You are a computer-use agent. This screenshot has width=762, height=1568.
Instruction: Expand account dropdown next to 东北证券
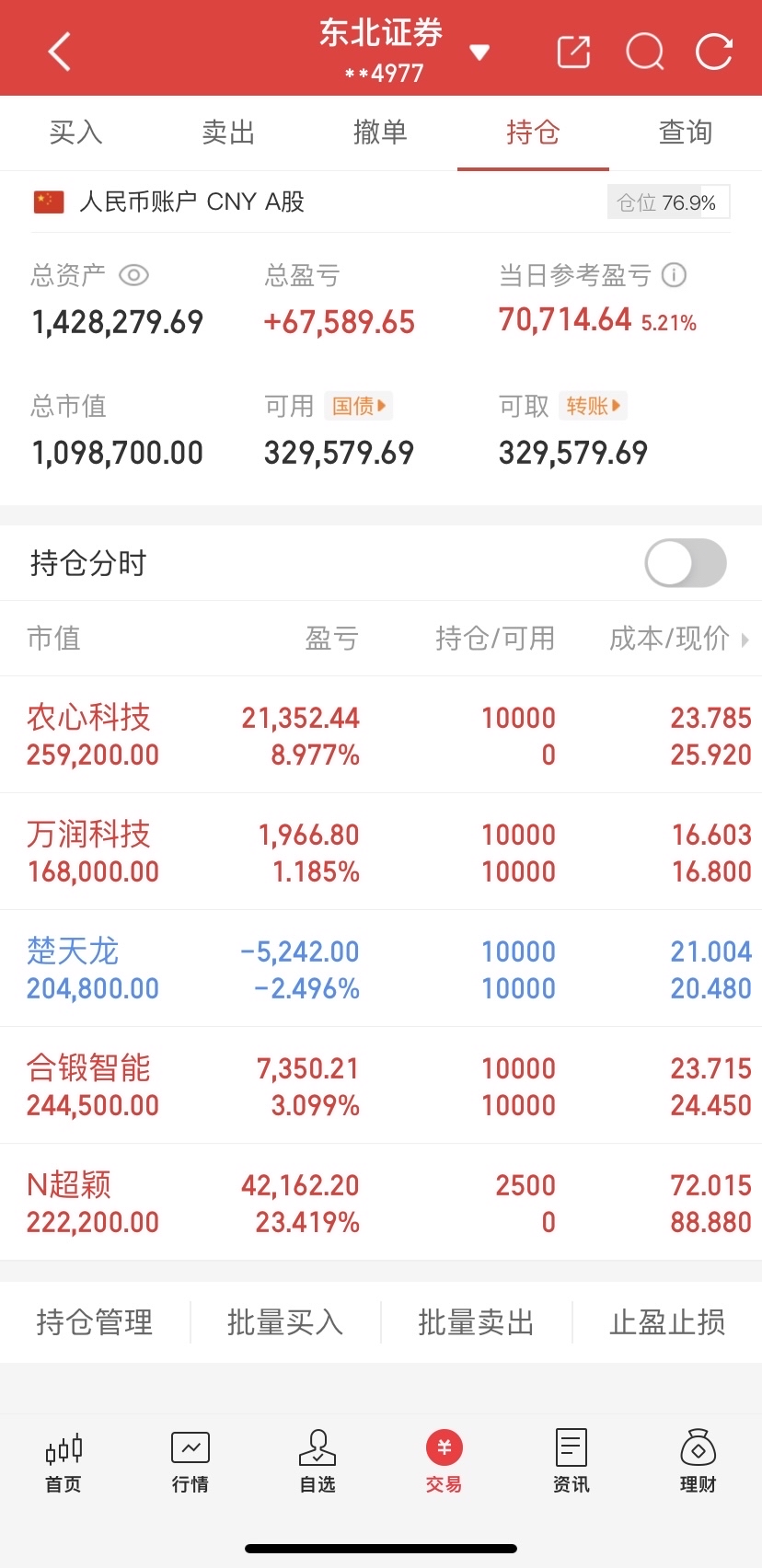pyautogui.click(x=479, y=52)
